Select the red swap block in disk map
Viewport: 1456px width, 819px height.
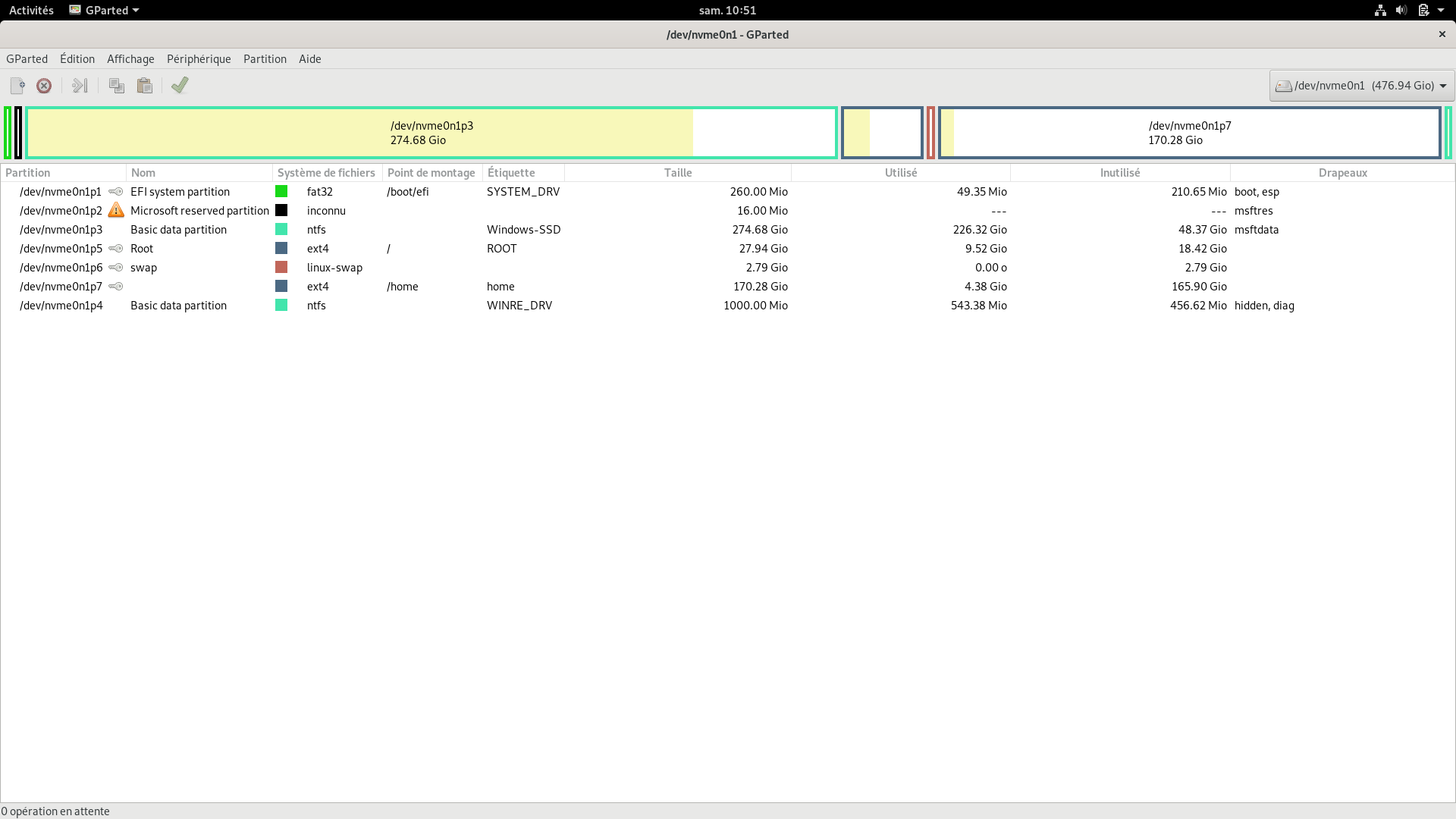click(x=930, y=133)
